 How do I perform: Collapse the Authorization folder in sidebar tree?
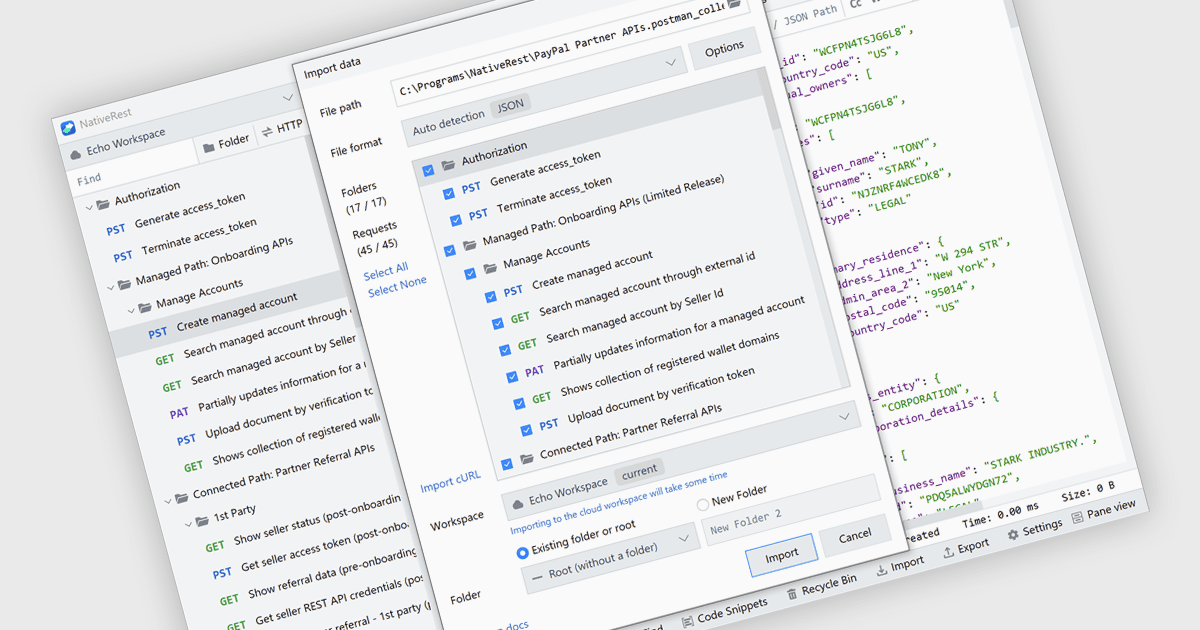(89, 206)
